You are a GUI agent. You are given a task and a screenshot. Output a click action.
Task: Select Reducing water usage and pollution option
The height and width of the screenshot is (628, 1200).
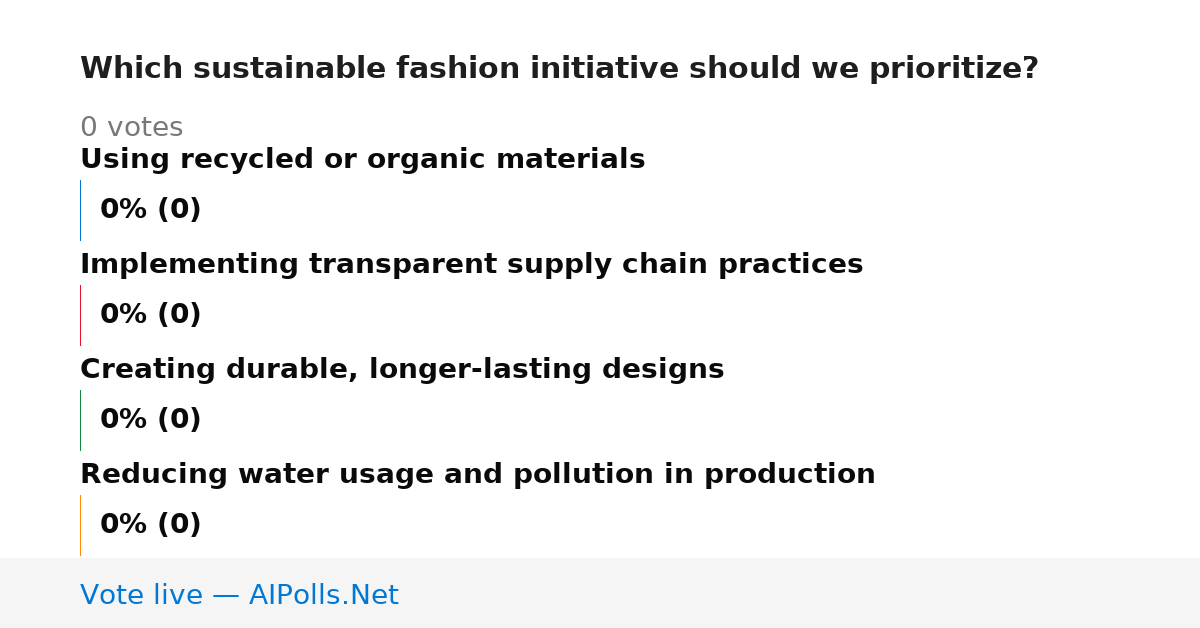coord(477,474)
